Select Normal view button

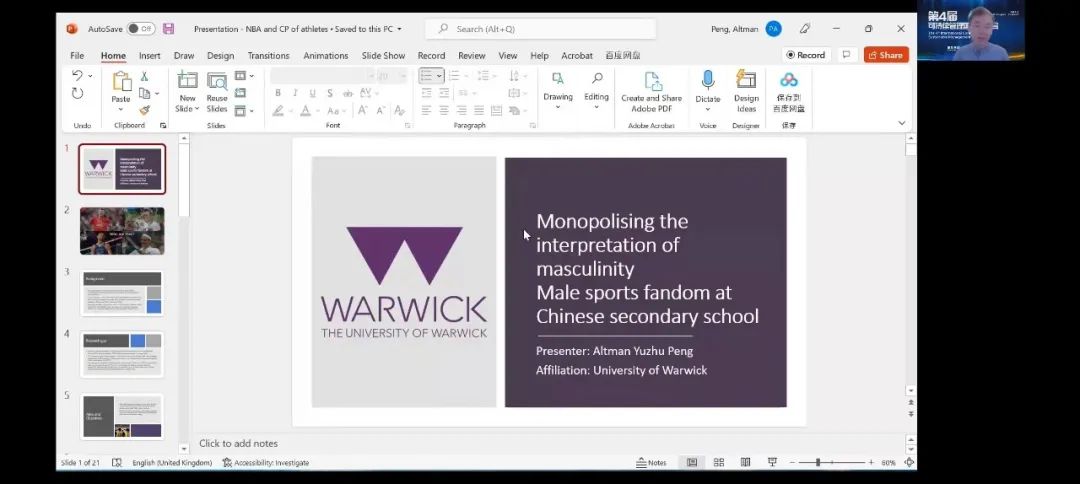[692, 463]
